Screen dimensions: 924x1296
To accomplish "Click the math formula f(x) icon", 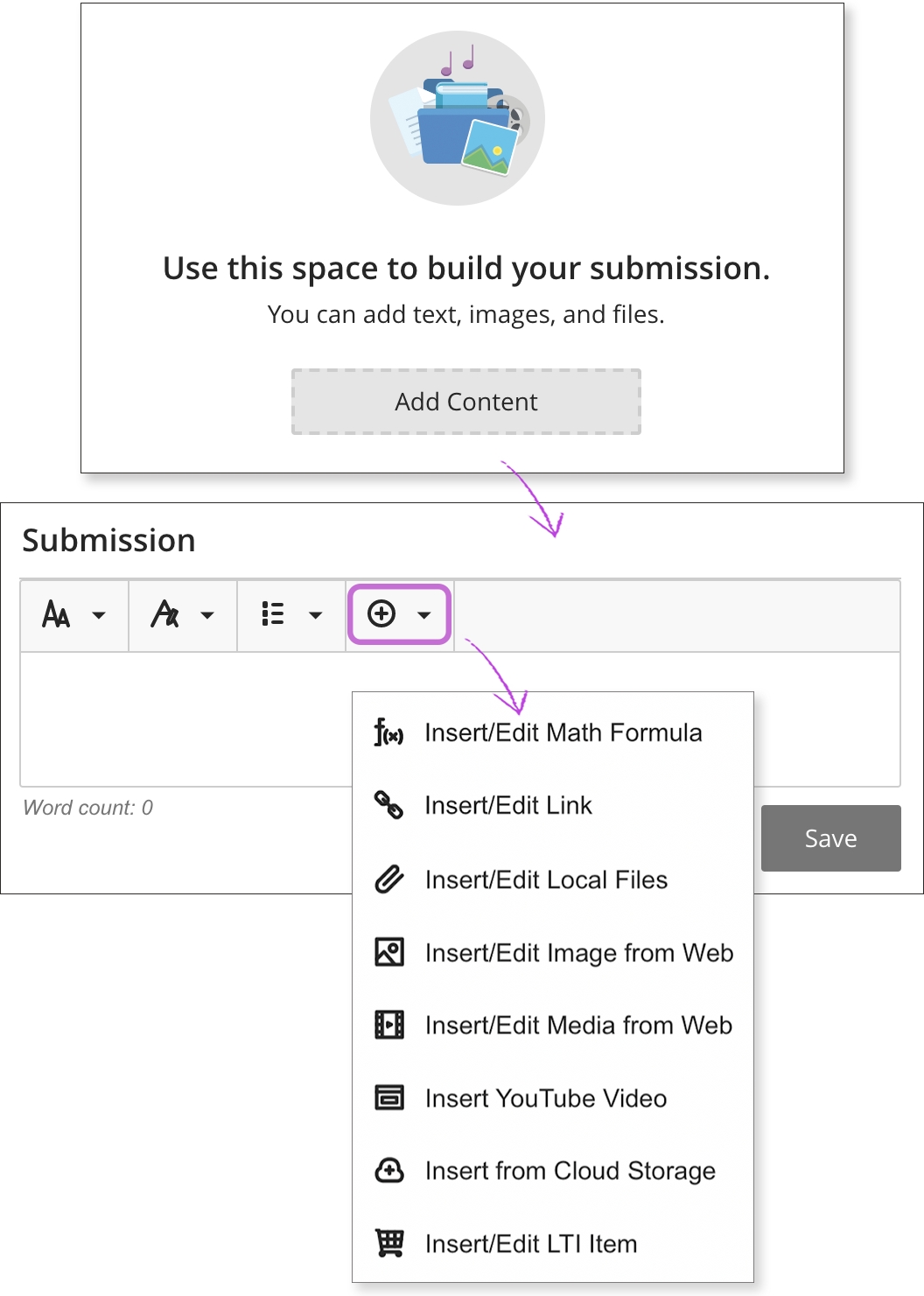I will (x=388, y=732).
